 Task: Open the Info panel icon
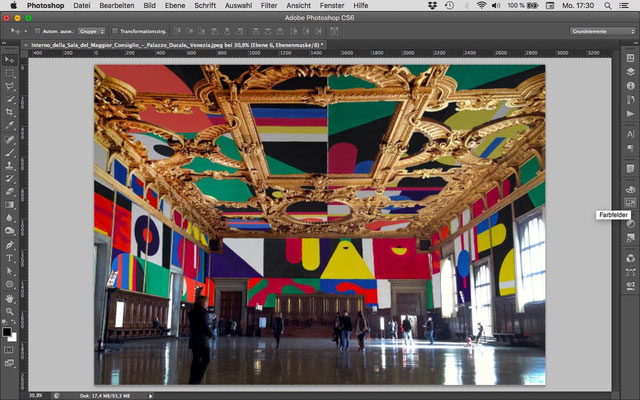click(x=631, y=86)
